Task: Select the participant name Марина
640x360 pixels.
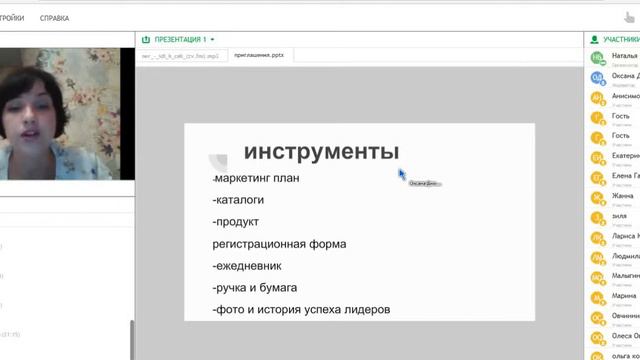Action: click(624, 296)
